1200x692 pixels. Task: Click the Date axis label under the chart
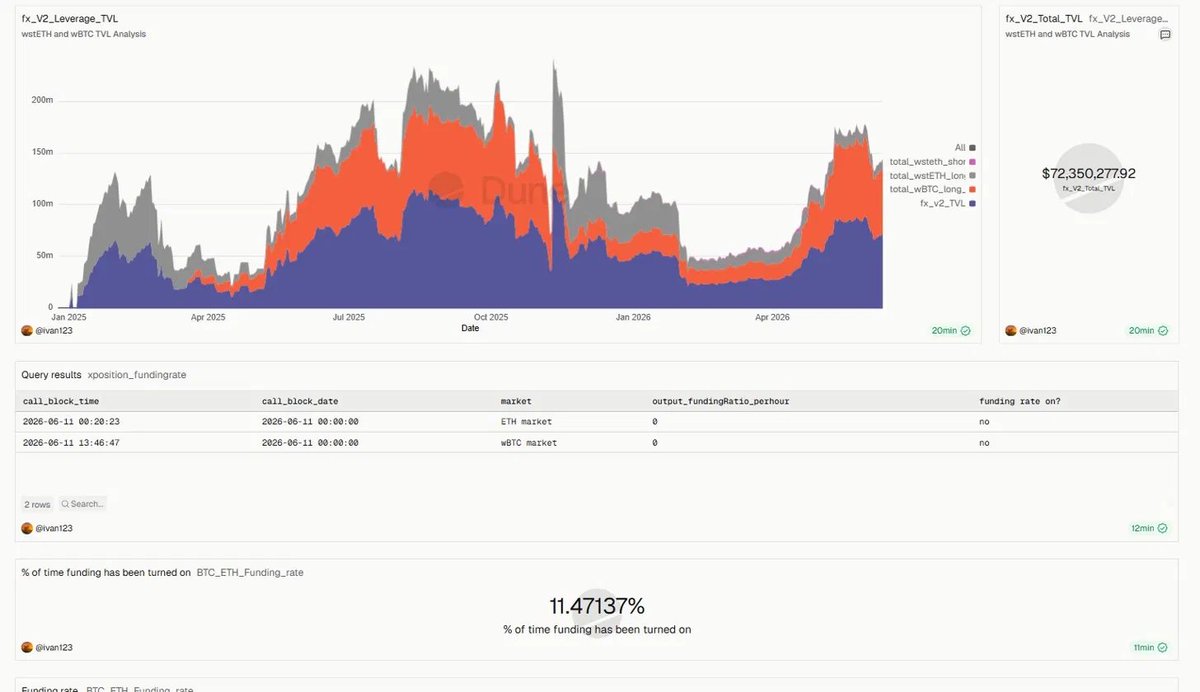[x=470, y=328]
